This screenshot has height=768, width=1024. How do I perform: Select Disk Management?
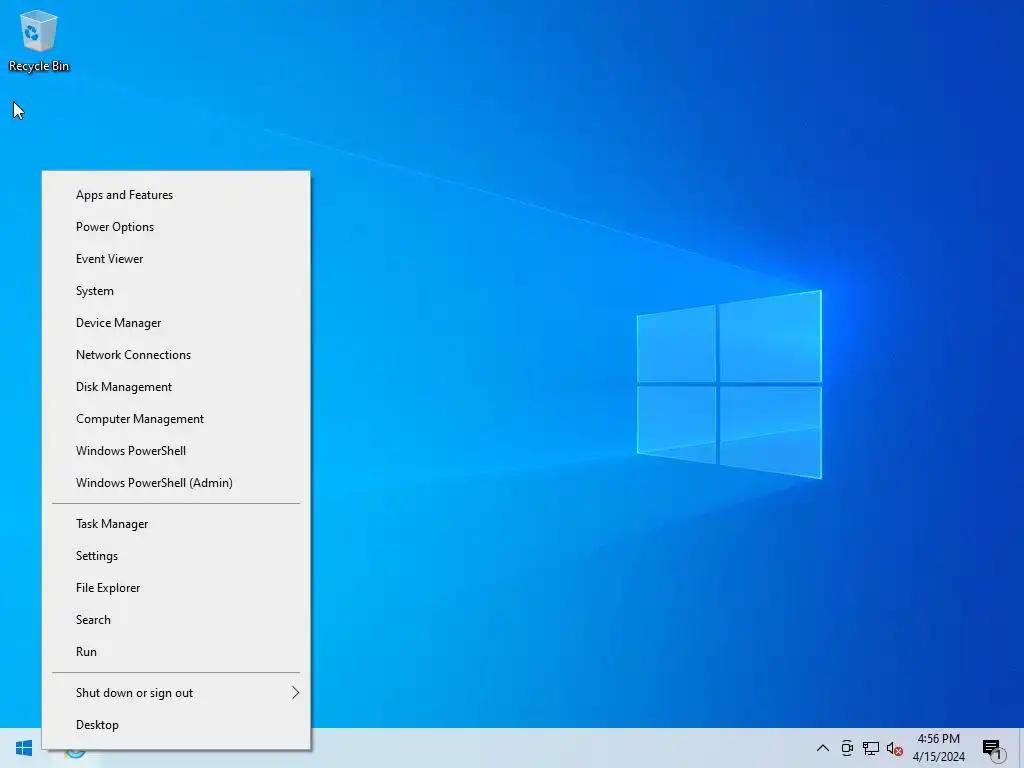tap(176, 387)
